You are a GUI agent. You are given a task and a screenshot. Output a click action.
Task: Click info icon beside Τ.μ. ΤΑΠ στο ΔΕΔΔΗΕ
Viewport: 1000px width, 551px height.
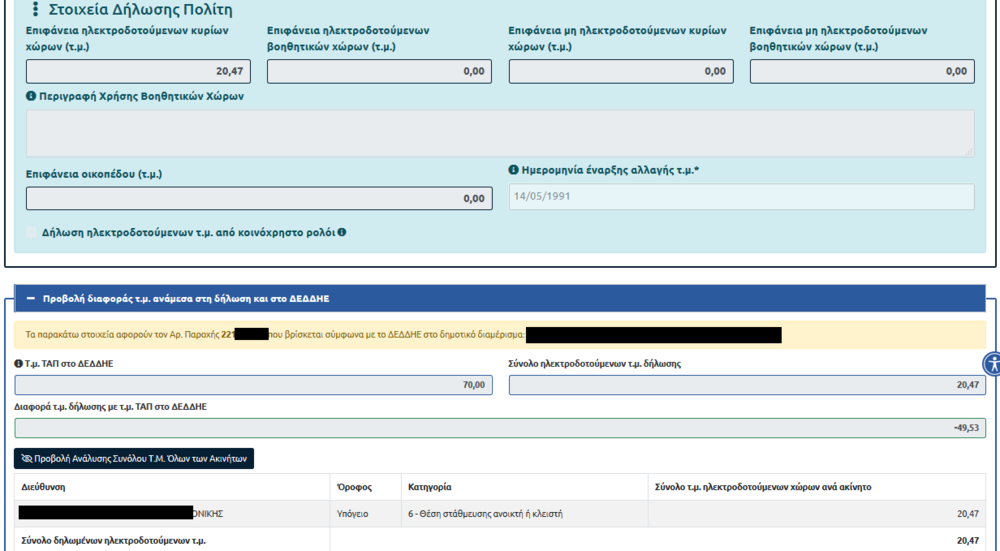tap(19, 363)
